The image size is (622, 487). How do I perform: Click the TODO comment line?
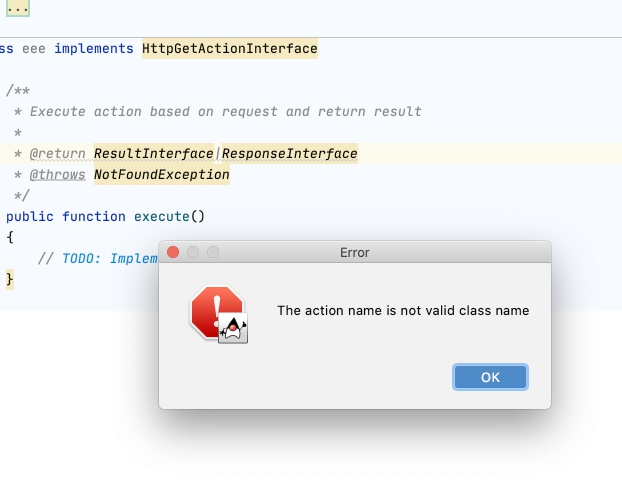pos(98,259)
